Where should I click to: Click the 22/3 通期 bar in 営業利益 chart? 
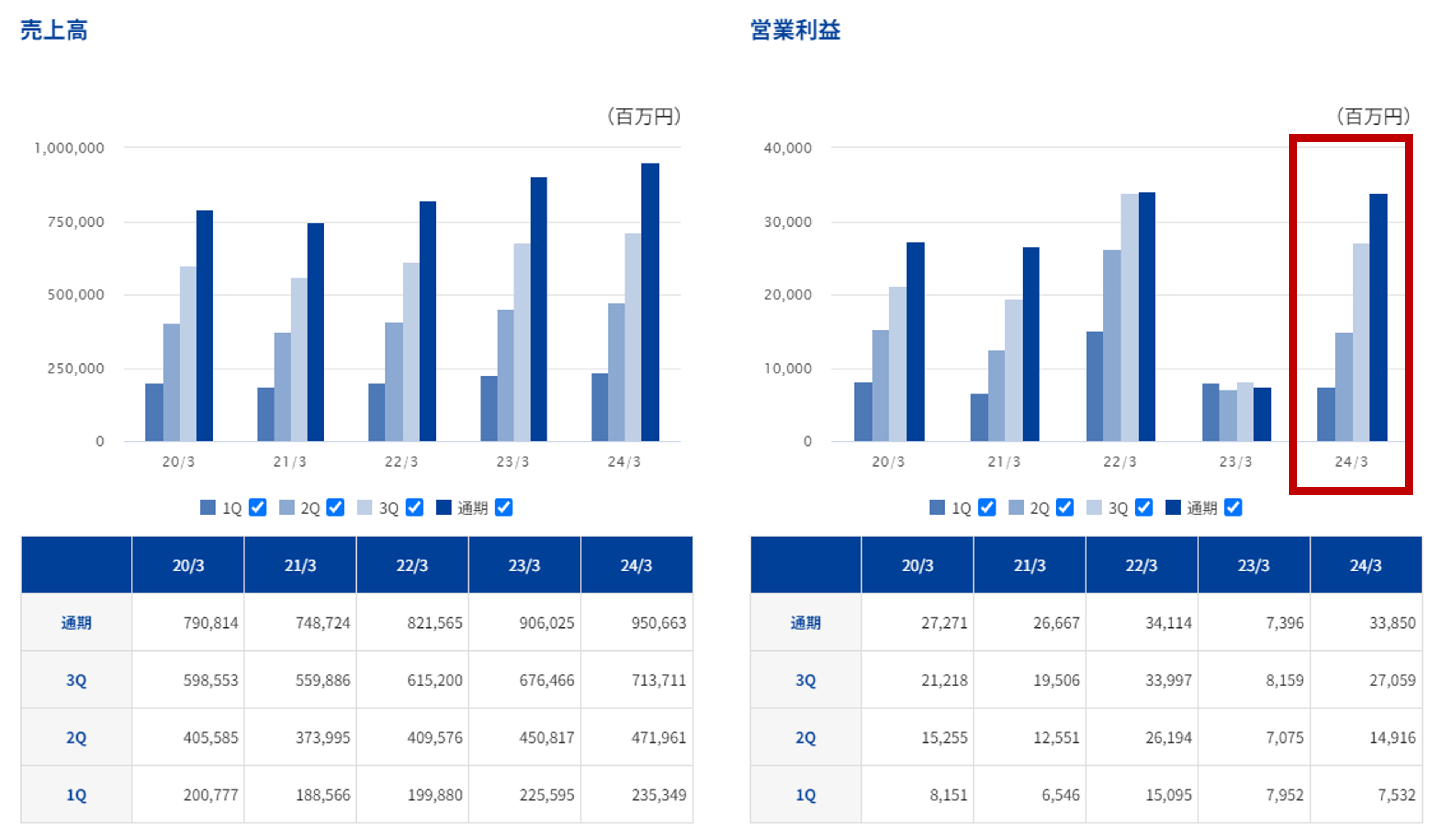1146,317
